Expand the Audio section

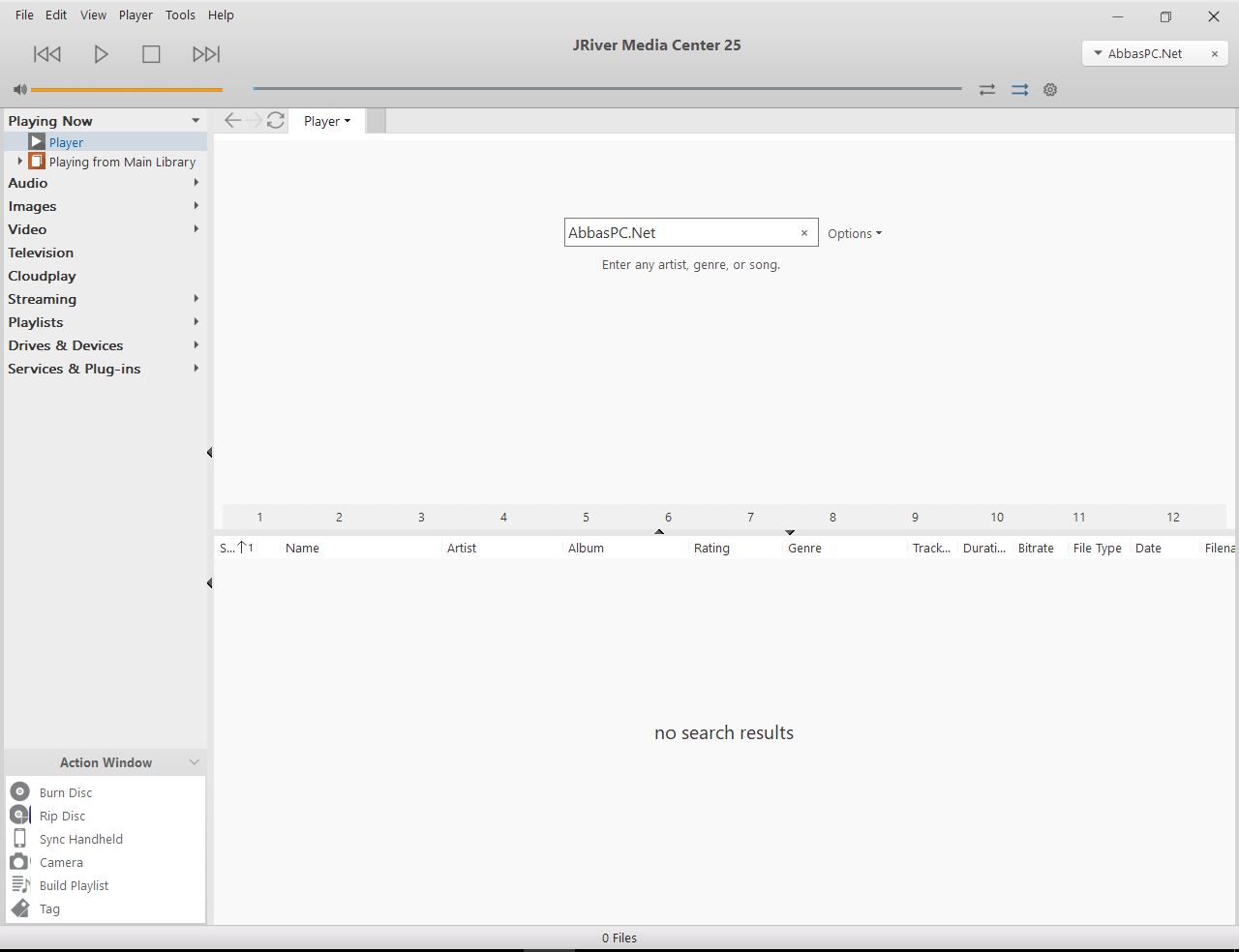point(196,183)
